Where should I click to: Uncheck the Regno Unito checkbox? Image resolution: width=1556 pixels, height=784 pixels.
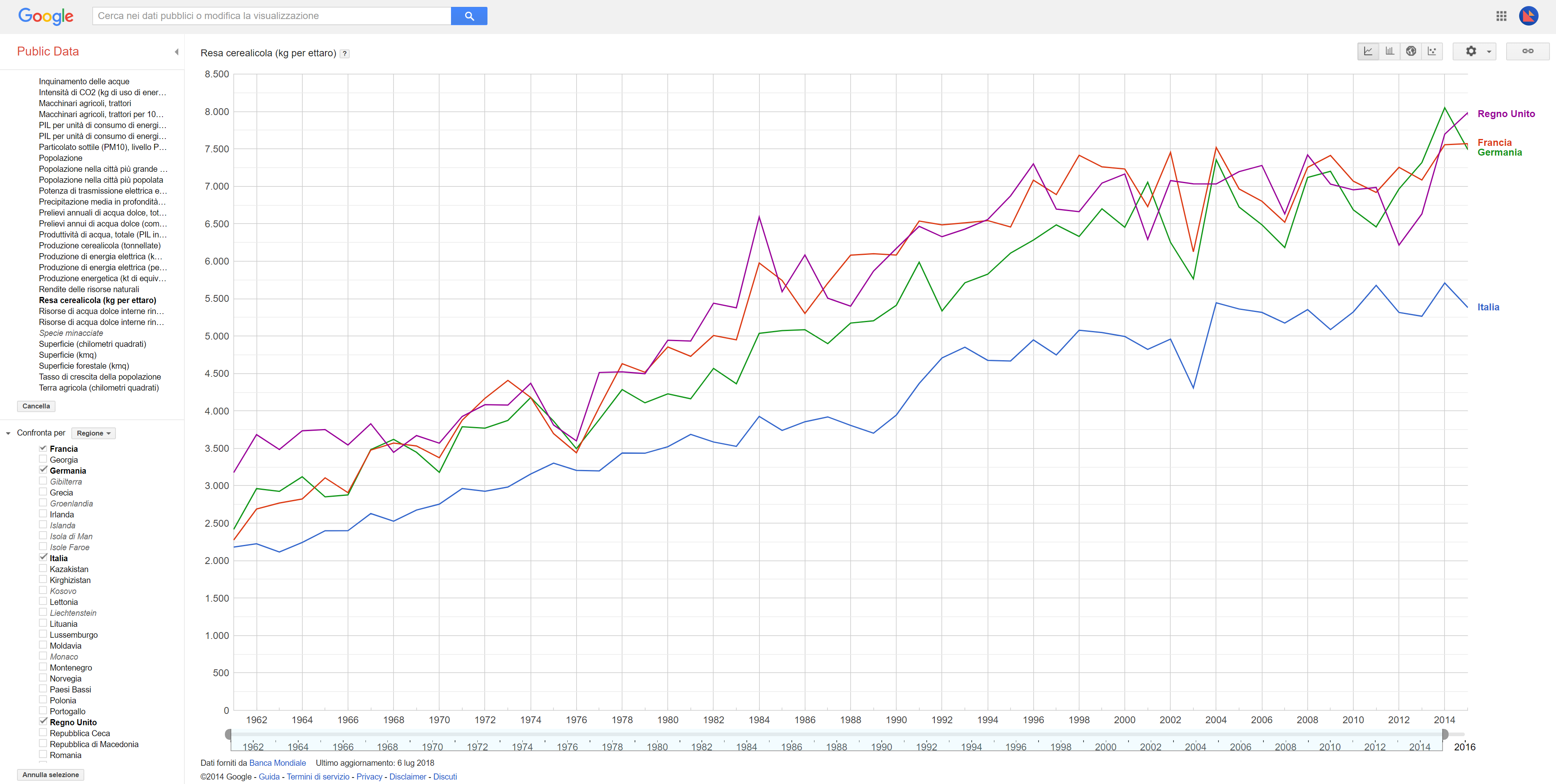43,722
